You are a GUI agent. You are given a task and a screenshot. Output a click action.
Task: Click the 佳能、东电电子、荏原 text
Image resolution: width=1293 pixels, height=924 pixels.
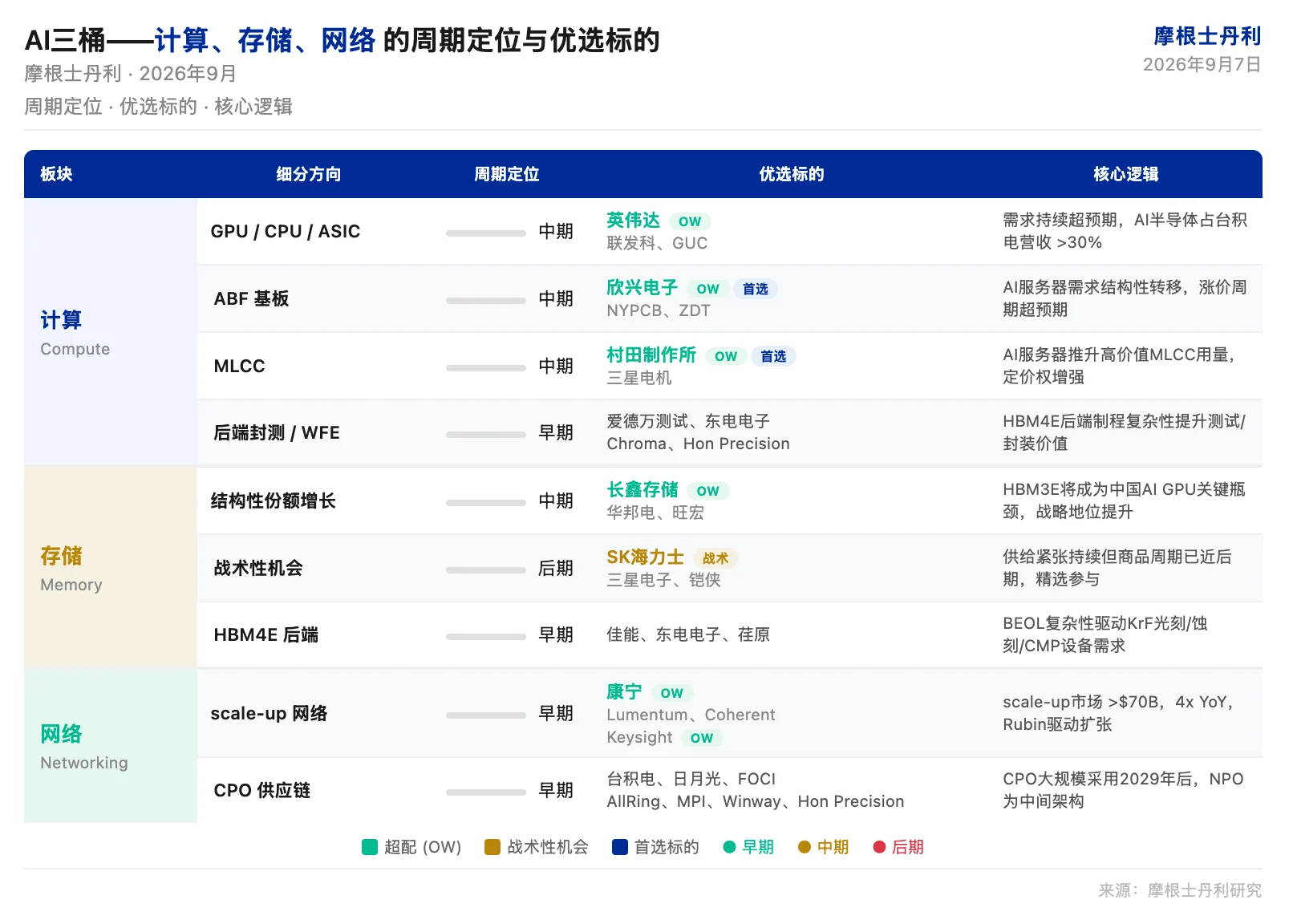[x=688, y=635]
